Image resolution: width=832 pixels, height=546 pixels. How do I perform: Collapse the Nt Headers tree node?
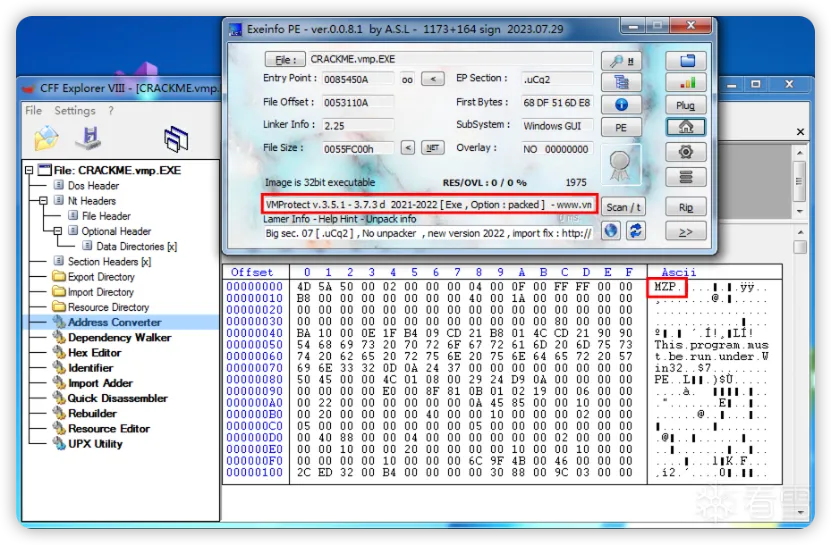click(x=44, y=201)
